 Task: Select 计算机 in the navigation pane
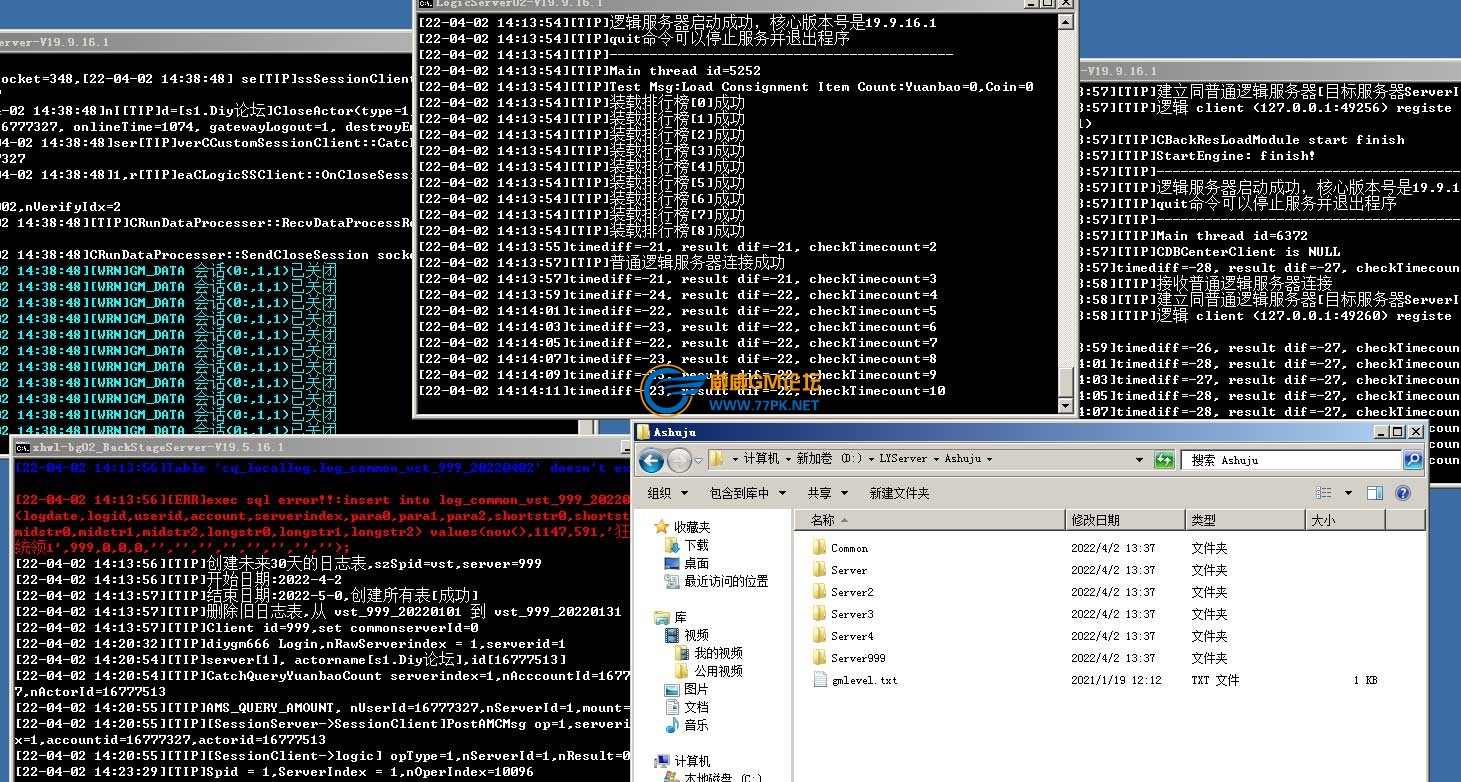pos(691,761)
